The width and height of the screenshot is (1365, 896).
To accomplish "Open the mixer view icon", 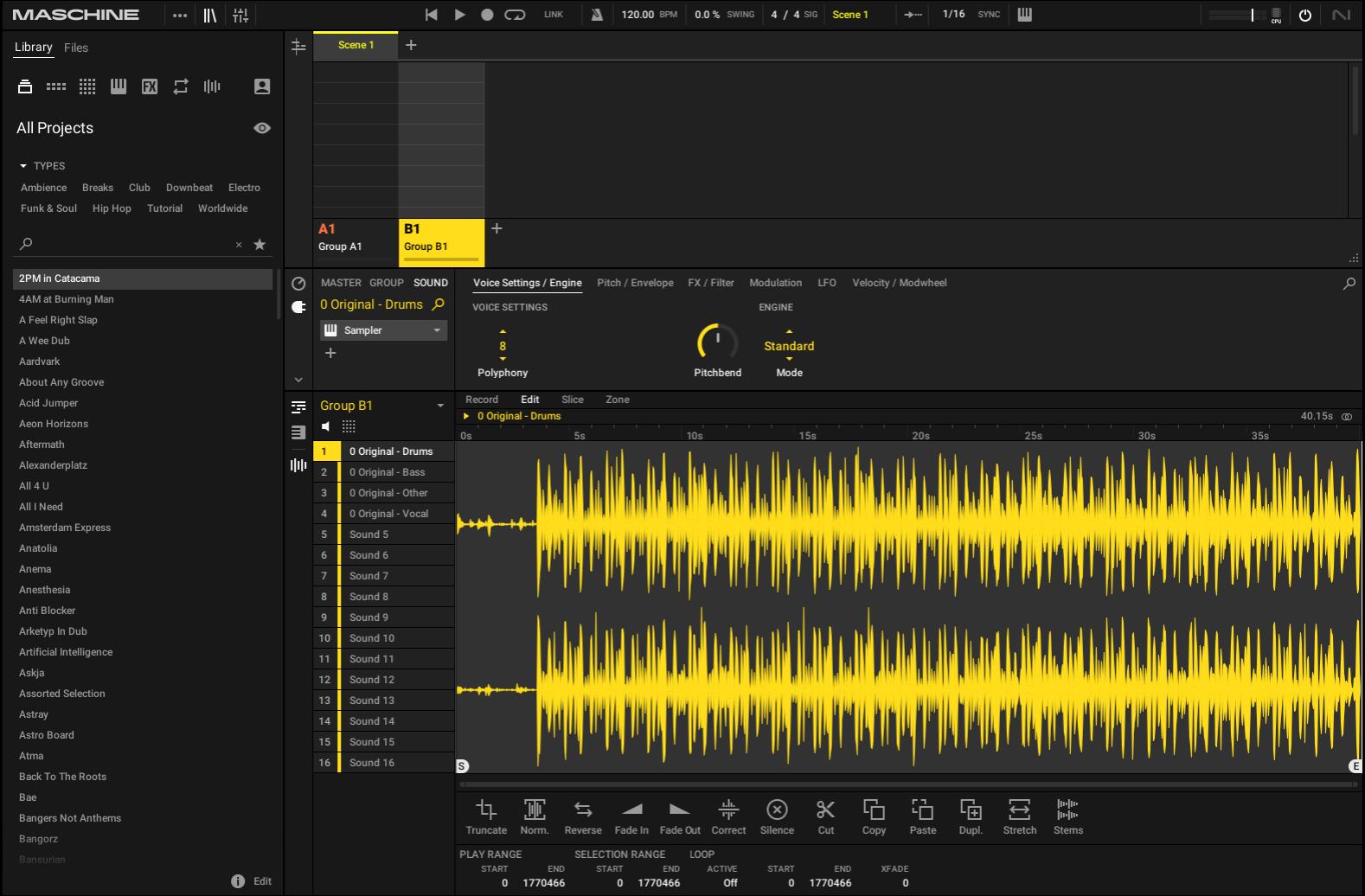I will pyautogui.click(x=240, y=15).
